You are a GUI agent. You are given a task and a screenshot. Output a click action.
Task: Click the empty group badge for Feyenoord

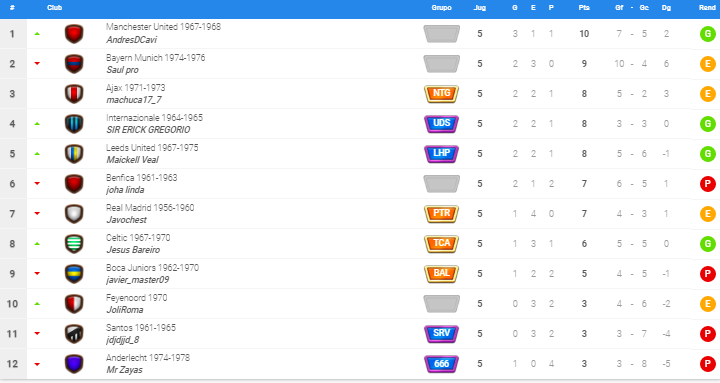(441, 304)
